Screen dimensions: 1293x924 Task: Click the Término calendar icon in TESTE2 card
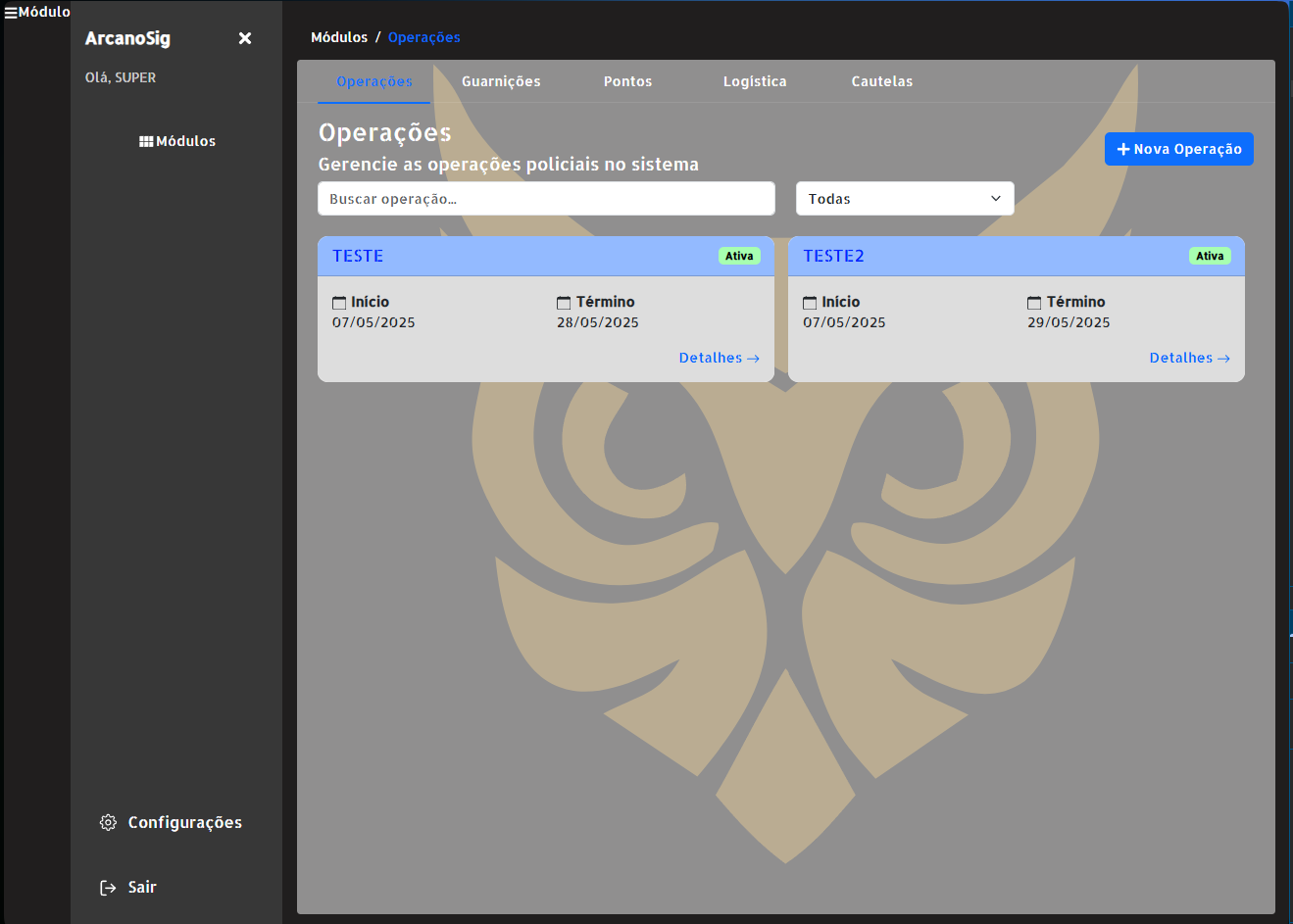(x=1034, y=303)
